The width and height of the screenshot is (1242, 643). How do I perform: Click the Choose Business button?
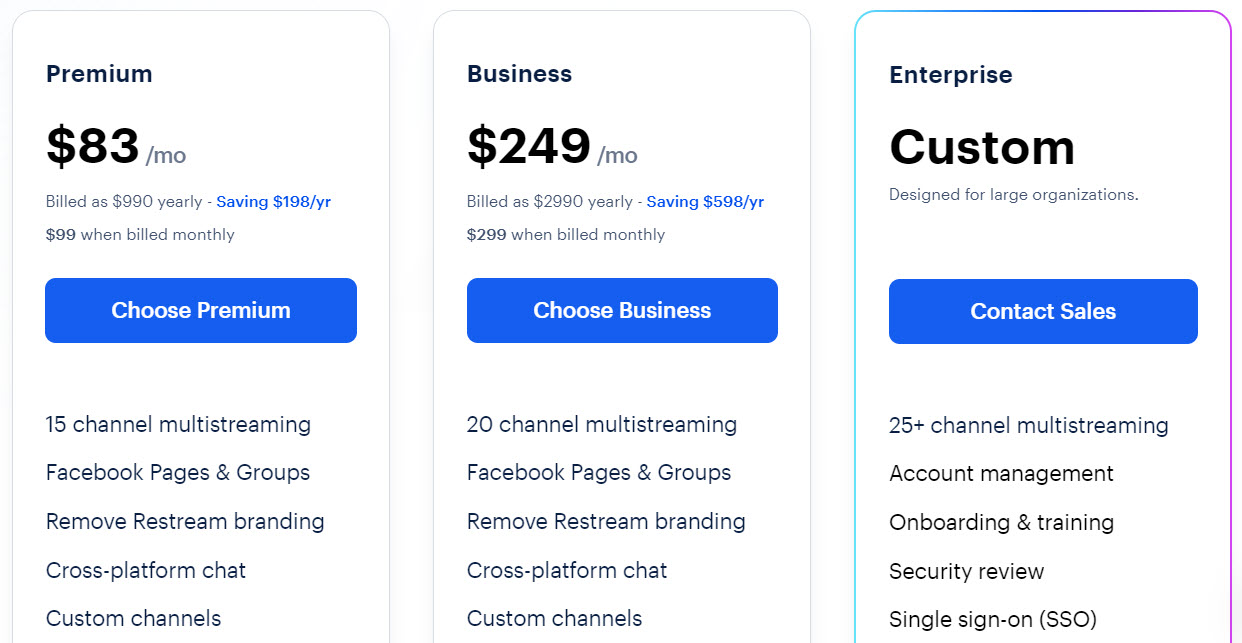tap(622, 310)
